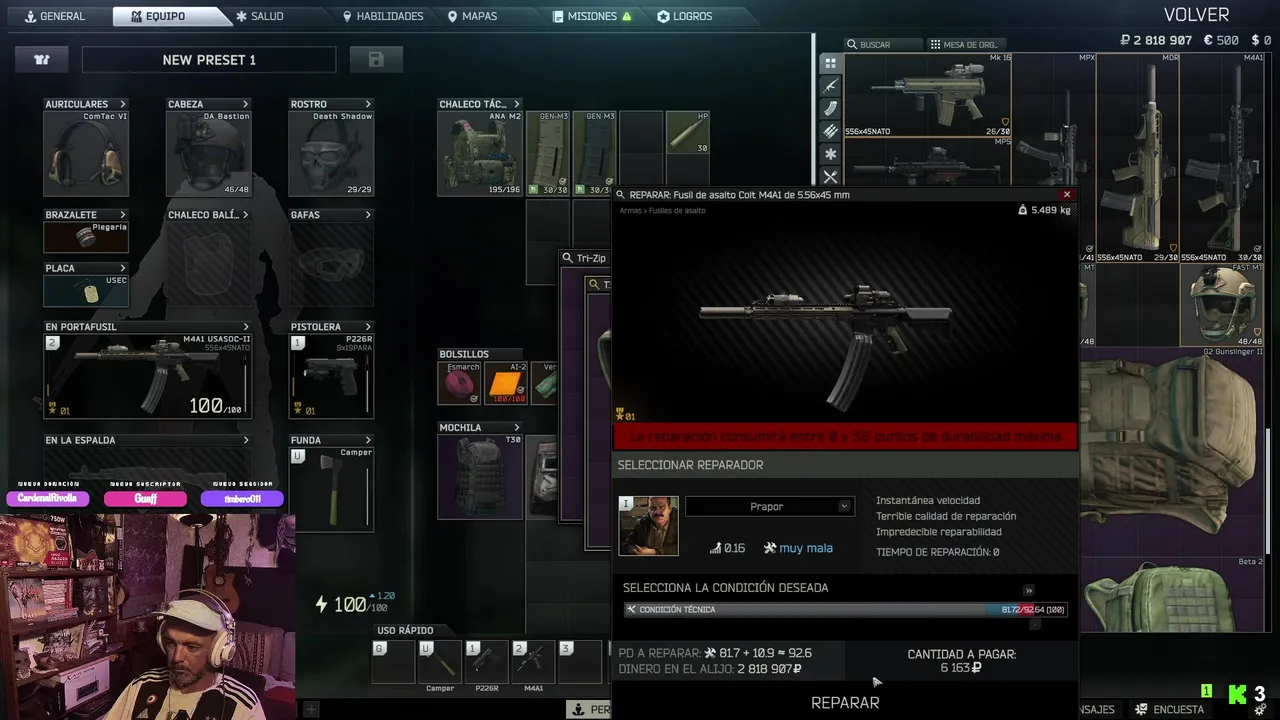The height and width of the screenshot is (720, 1280).
Task: Filter stash by provisions fork-knife icon
Action: 830,177
